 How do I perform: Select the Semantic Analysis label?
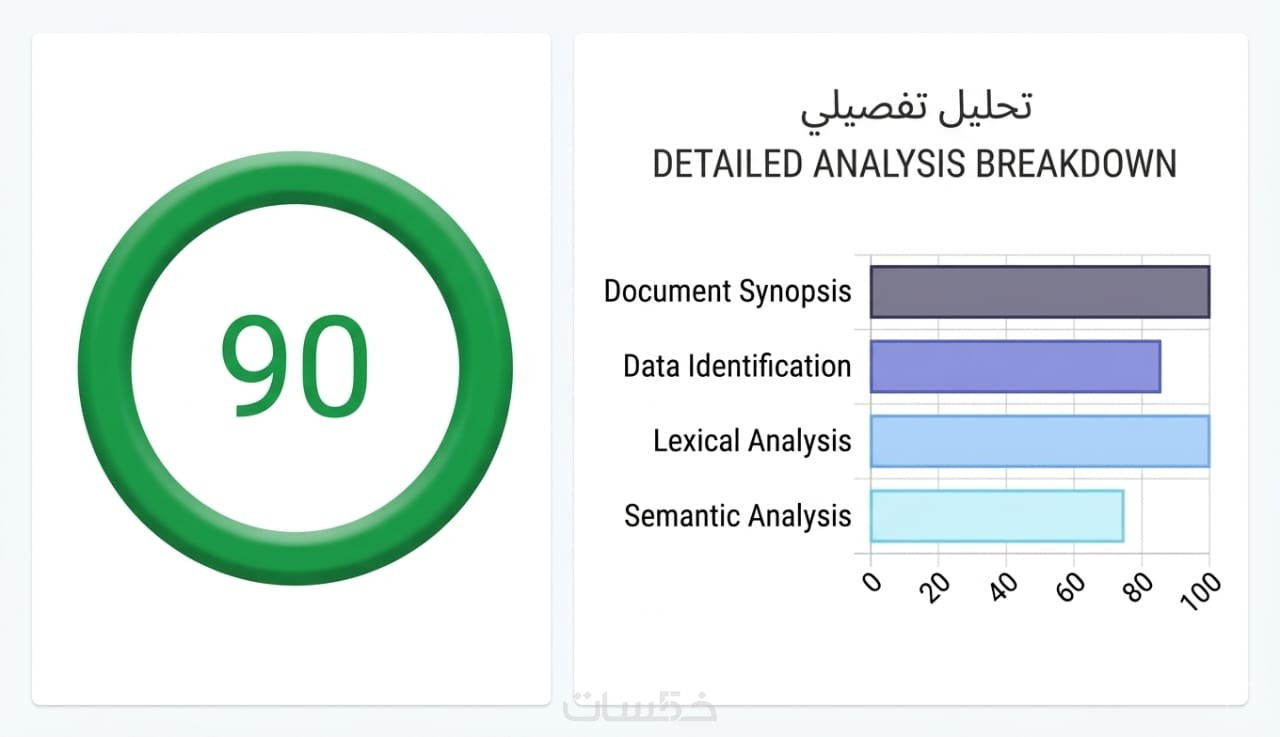(737, 516)
